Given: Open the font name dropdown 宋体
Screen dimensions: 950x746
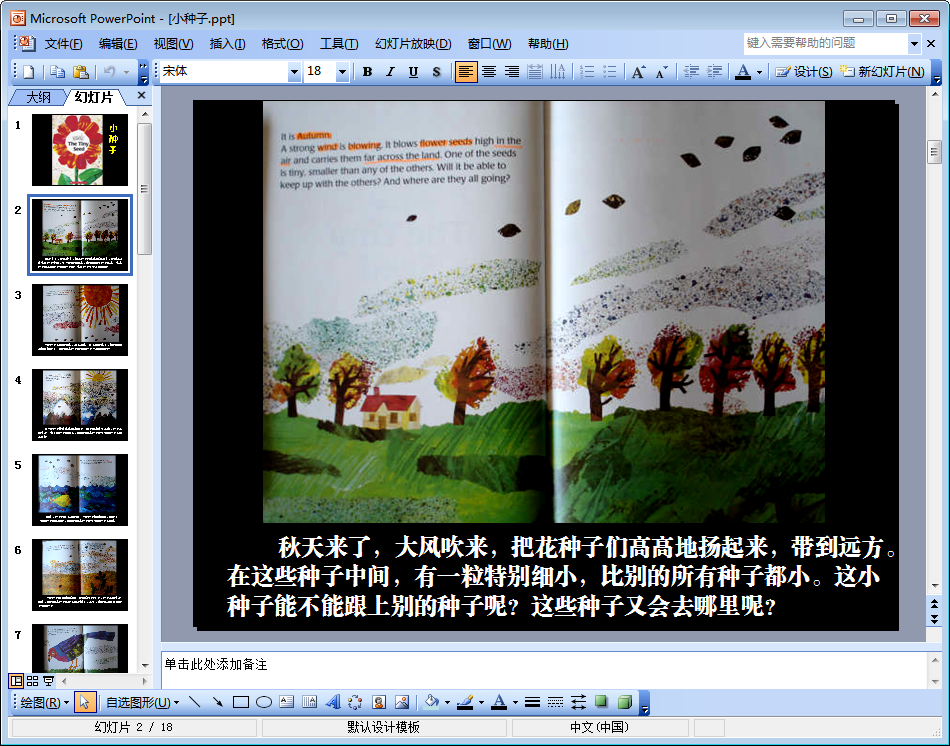Looking at the screenshot, I should [x=294, y=72].
